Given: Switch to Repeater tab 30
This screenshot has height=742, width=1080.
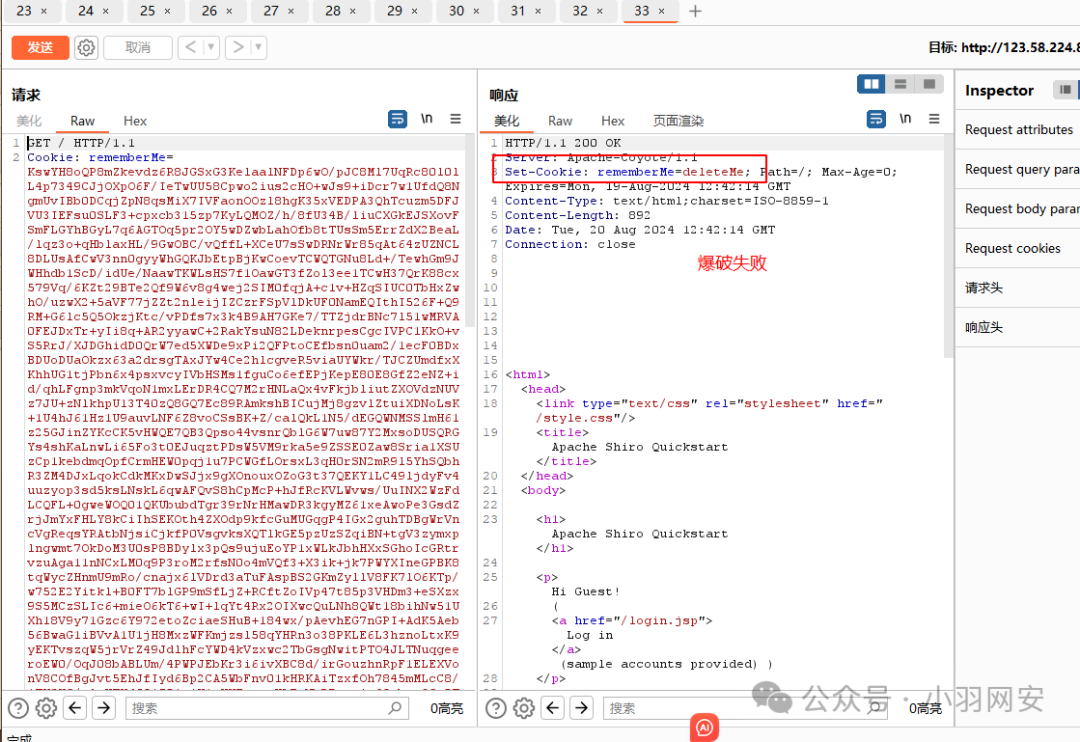Looking at the screenshot, I should [x=457, y=11].
